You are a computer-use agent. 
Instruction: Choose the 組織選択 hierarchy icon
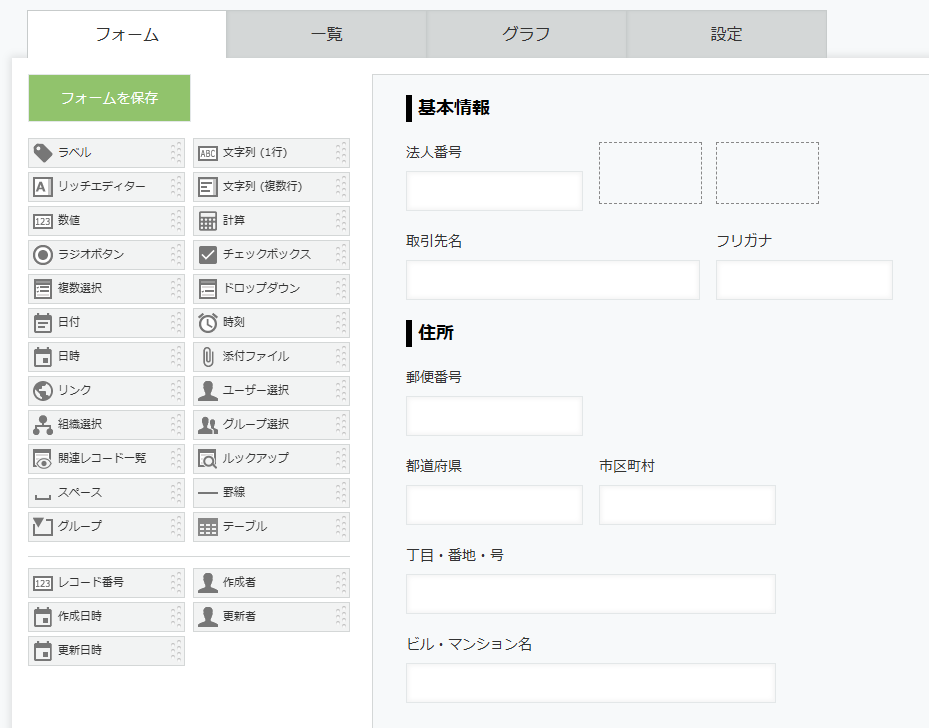[x=43, y=425]
